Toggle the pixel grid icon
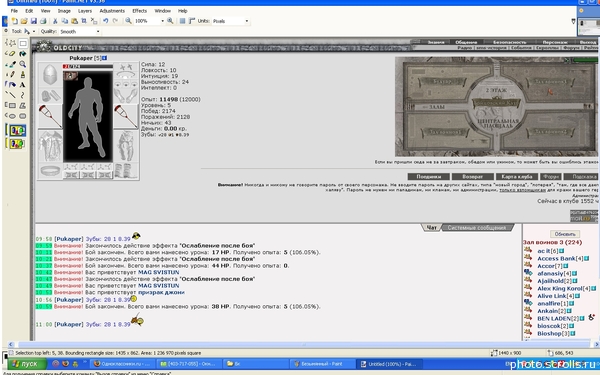Image resolution: width=600 pixels, height=375 pixels. click(x=183, y=21)
